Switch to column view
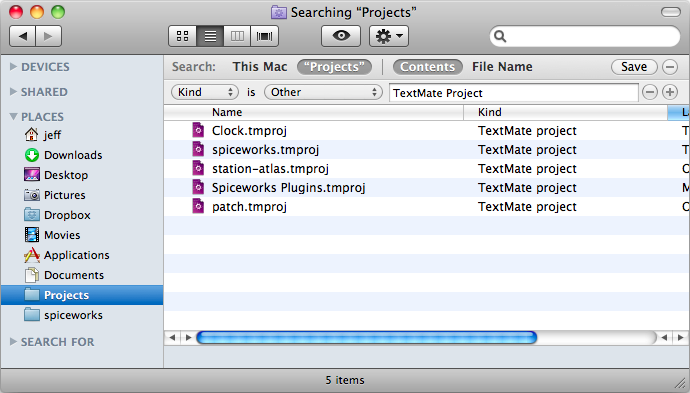 pyautogui.click(x=237, y=36)
